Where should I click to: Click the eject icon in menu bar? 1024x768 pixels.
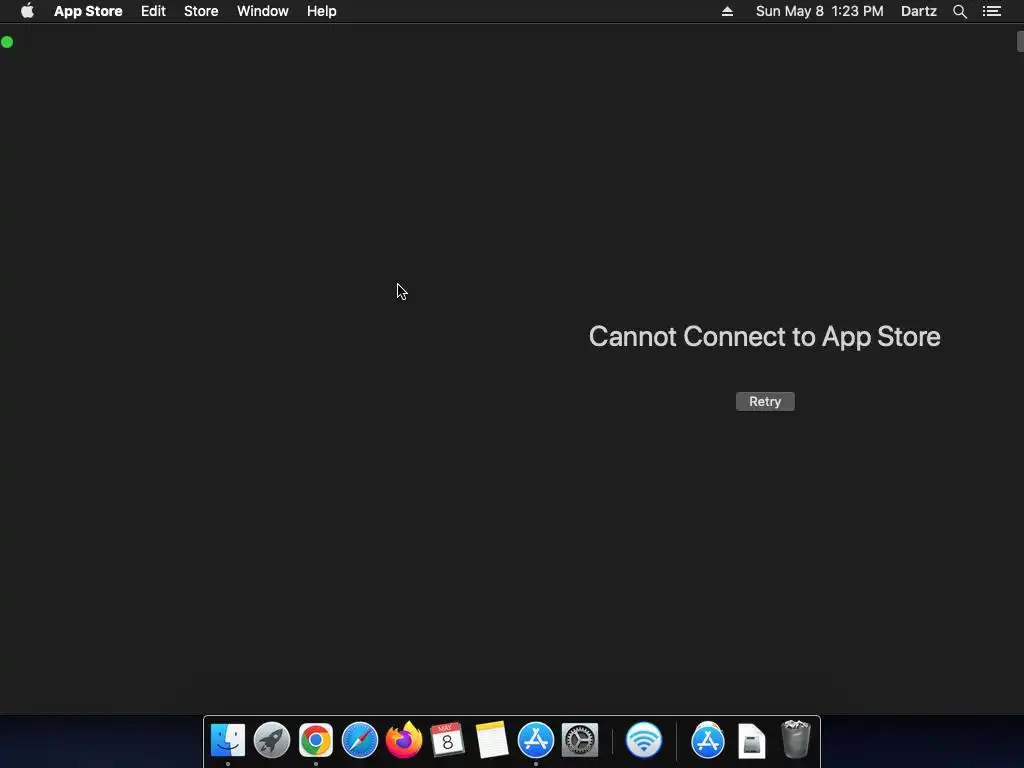tap(727, 11)
